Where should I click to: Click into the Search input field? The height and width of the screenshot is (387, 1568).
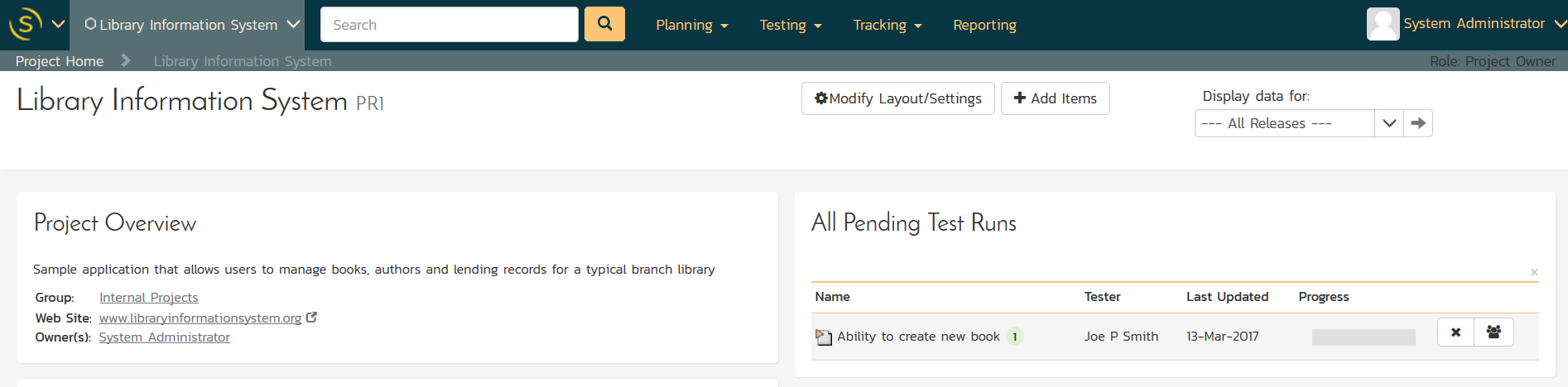pyautogui.click(x=449, y=25)
